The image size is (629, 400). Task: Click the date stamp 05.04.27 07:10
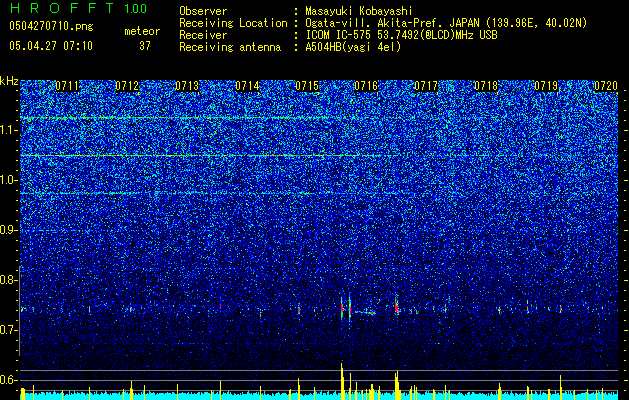[x=51, y=46]
